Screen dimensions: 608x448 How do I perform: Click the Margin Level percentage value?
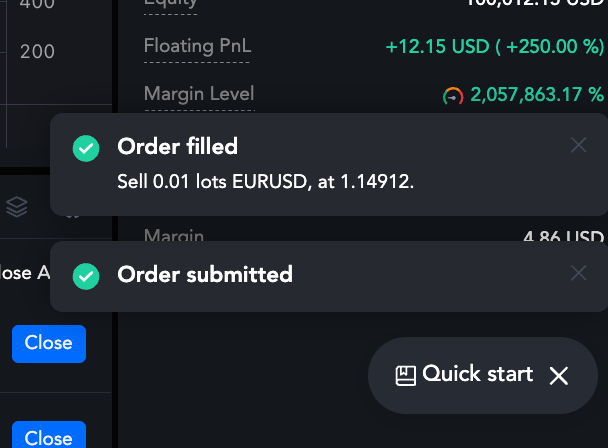coord(537,95)
